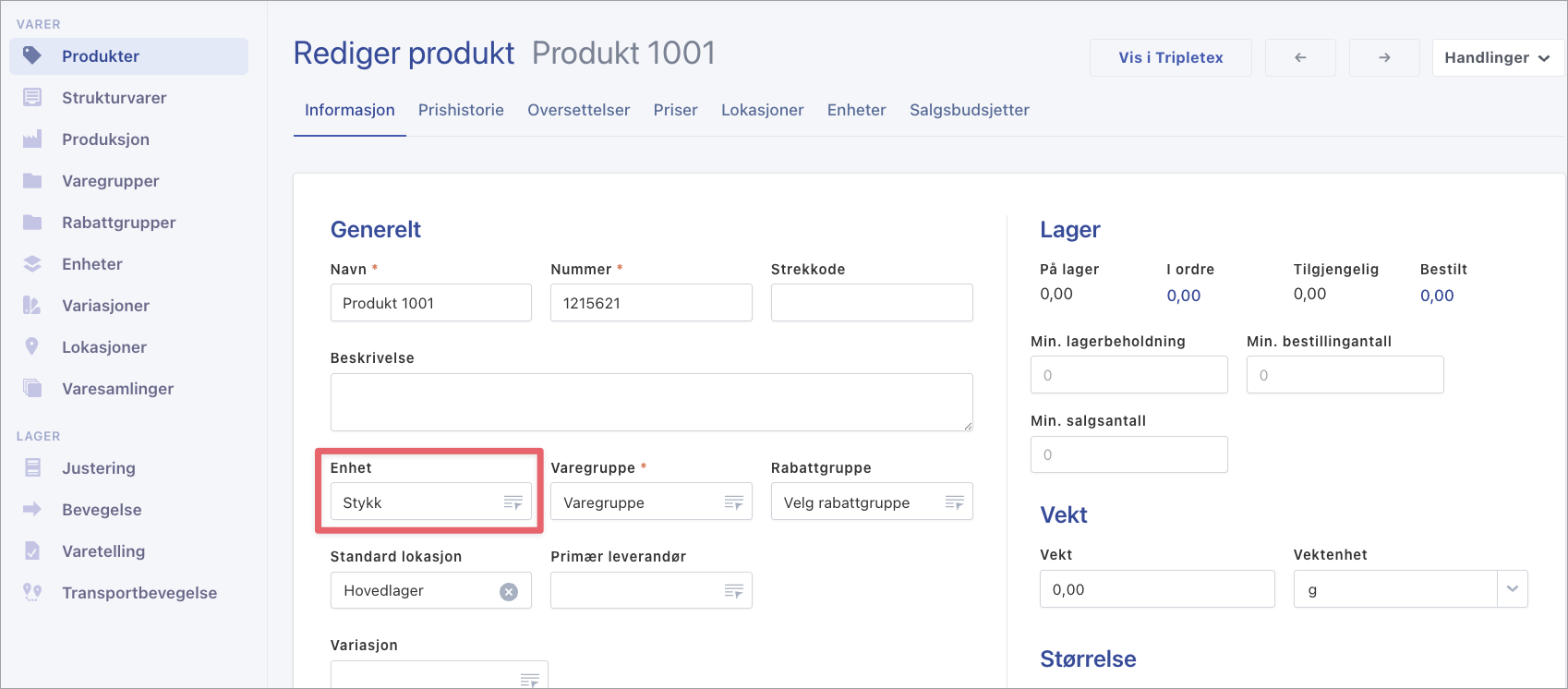Image resolution: width=1568 pixels, height=689 pixels.
Task: Go to previous product with left arrow
Action: (1300, 57)
